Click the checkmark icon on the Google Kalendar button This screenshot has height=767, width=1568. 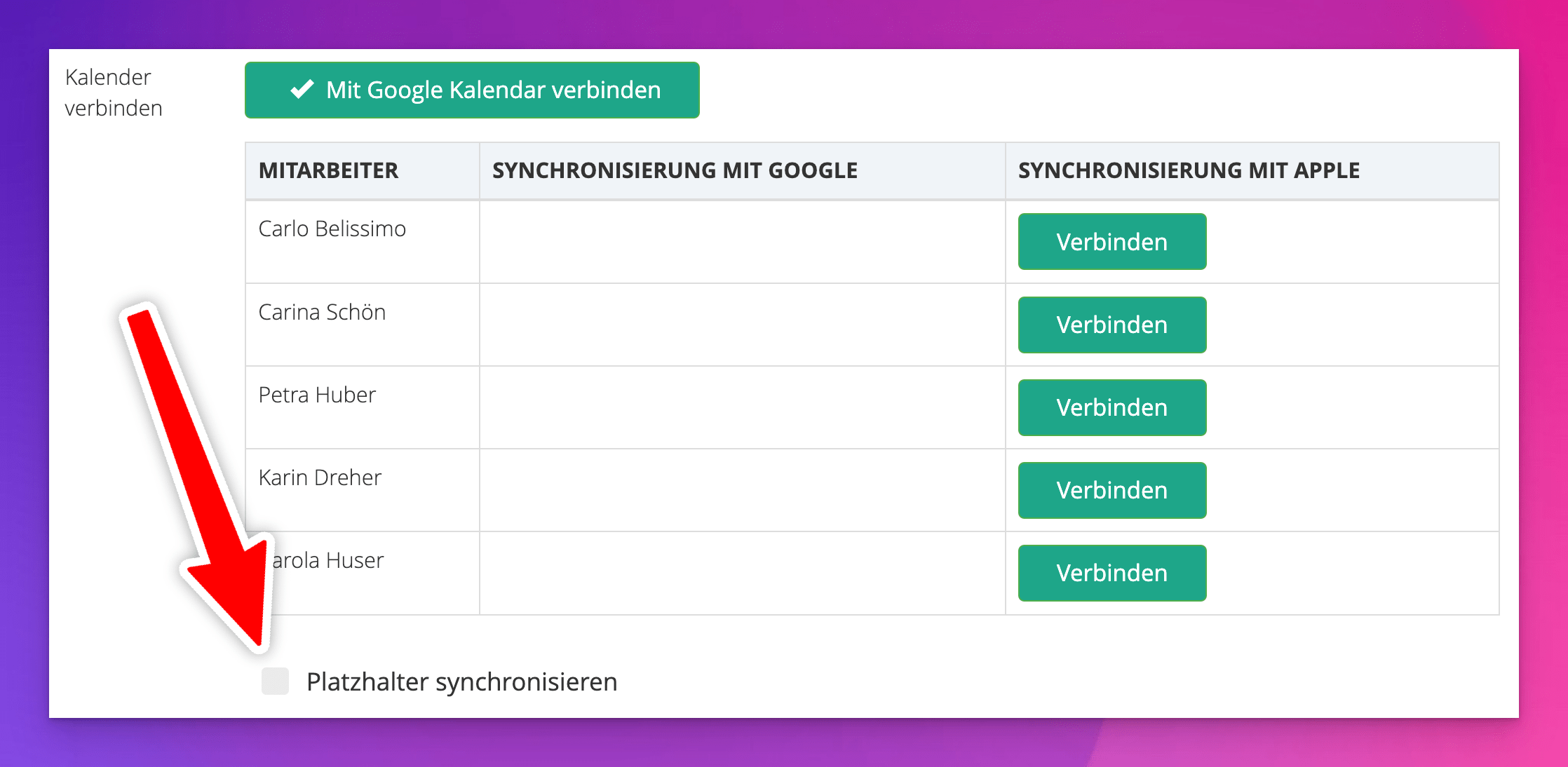[302, 90]
